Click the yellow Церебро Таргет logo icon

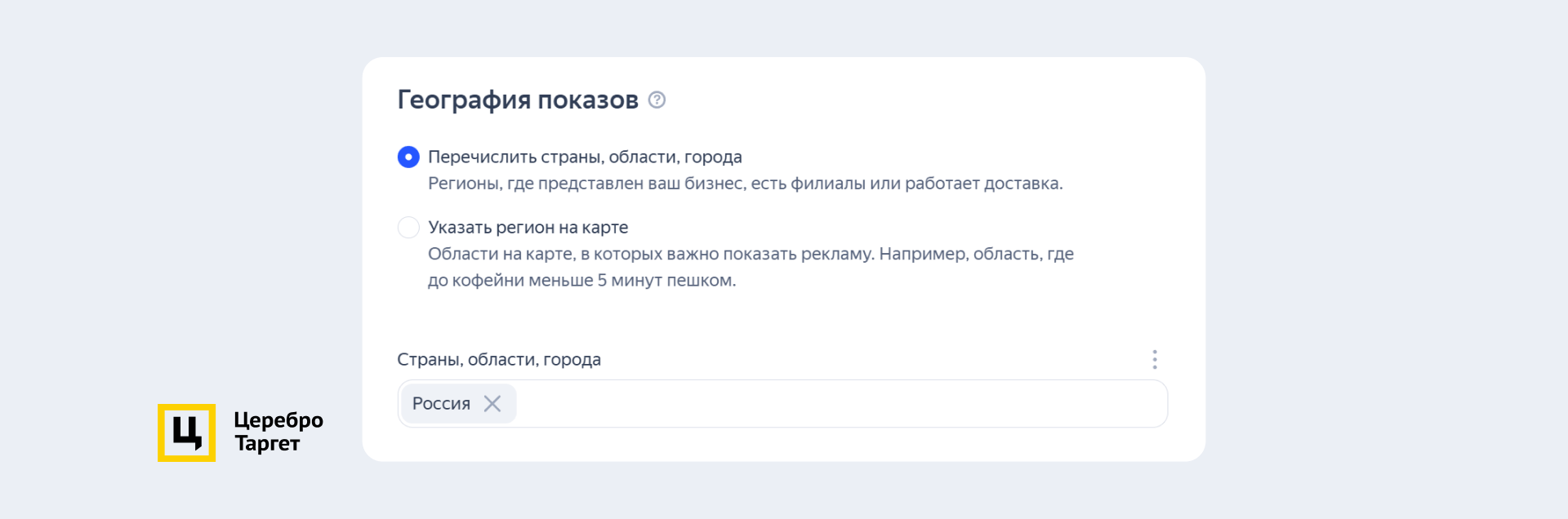(186, 432)
